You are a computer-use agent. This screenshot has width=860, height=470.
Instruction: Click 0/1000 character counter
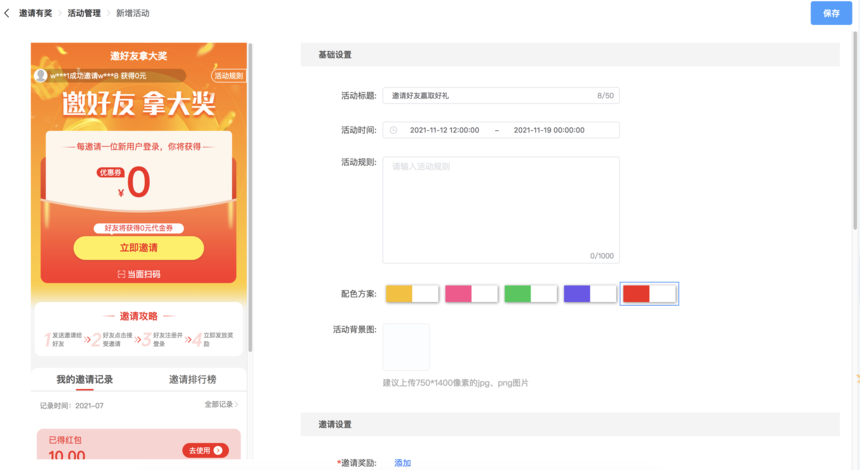[x=602, y=256]
